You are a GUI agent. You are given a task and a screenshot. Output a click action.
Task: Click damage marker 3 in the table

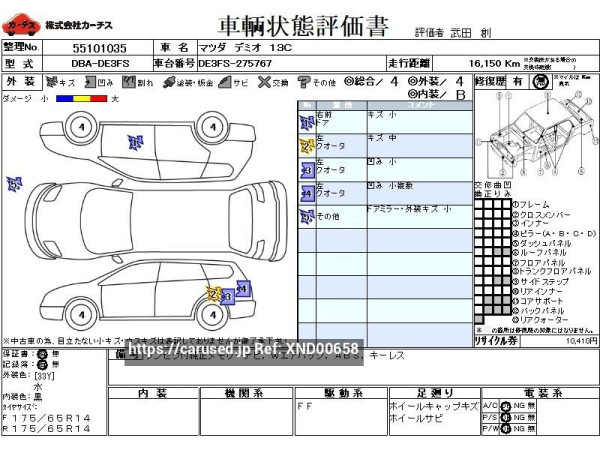(x=306, y=169)
